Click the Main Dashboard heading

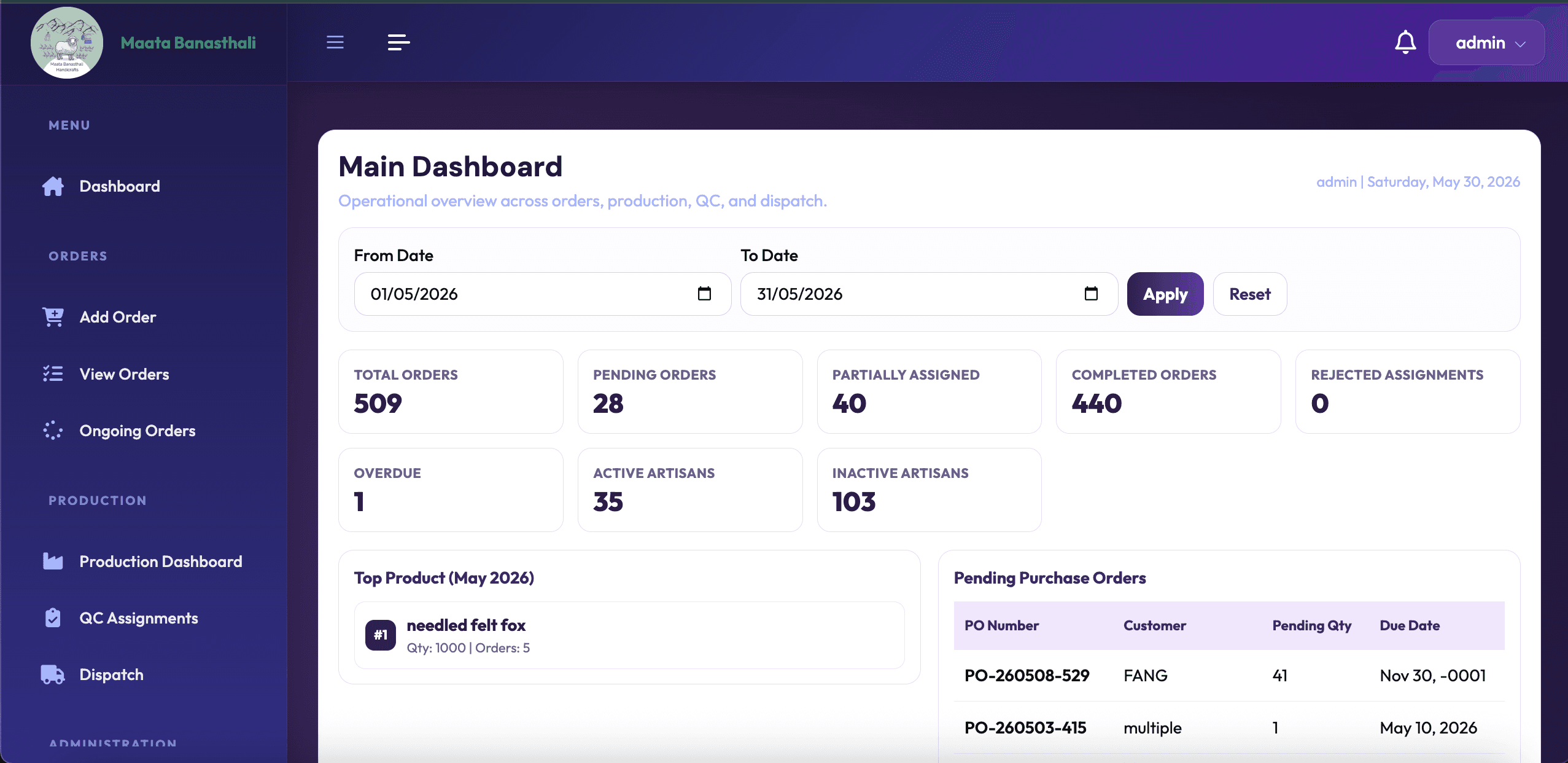[x=450, y=166]
